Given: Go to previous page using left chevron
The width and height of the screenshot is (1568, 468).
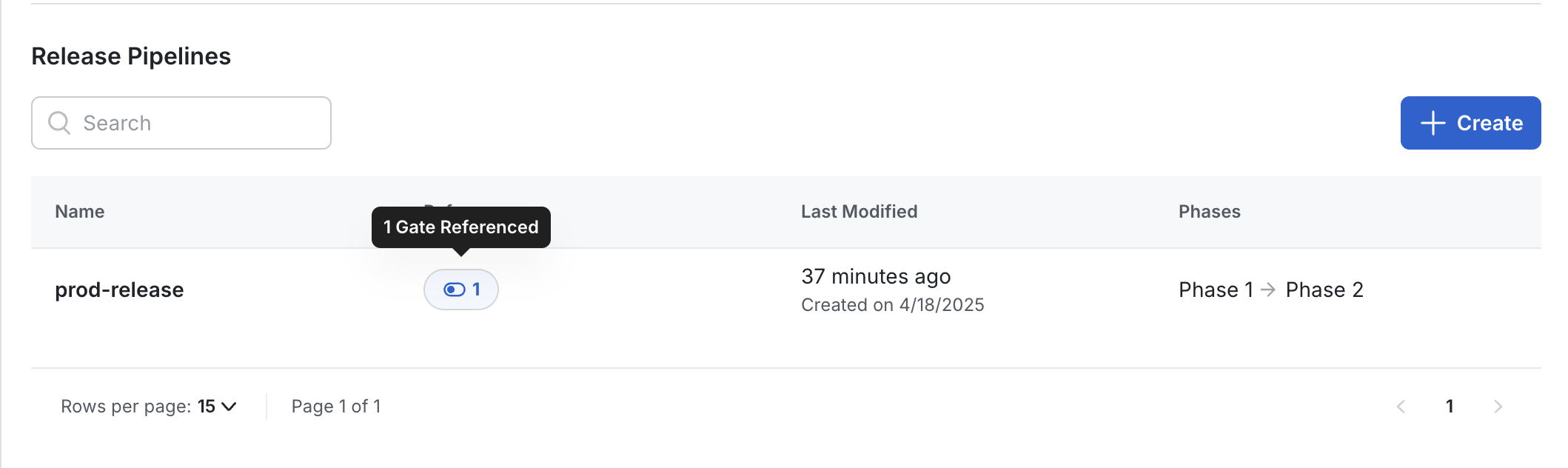Looking at the screenshot, I should coord(1401,407).
